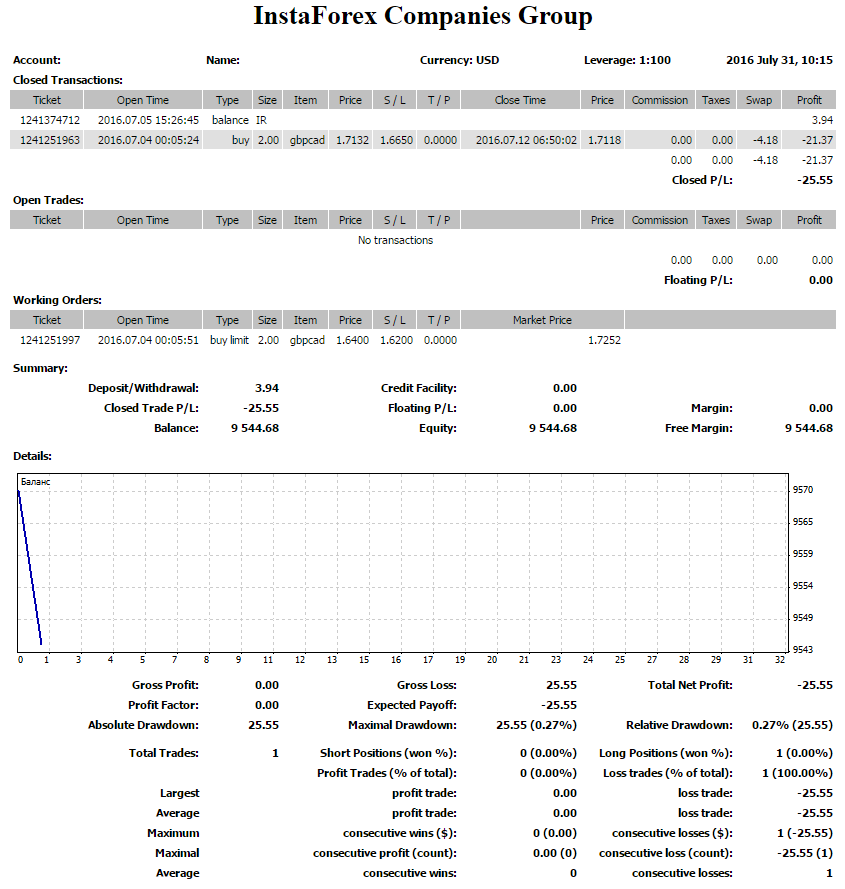Click the "9543" chart axis value
This screenshot has width=845, height=889.
point(803,650)
